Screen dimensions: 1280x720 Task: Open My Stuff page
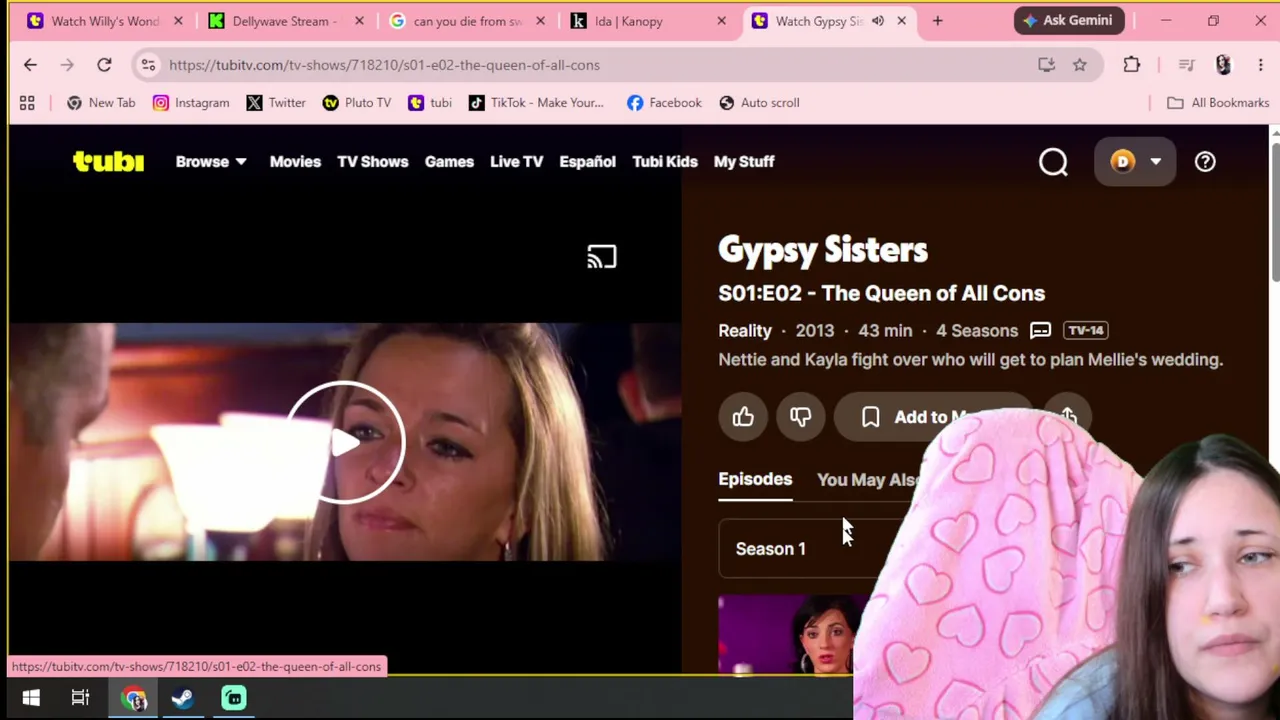click(744, 162)
